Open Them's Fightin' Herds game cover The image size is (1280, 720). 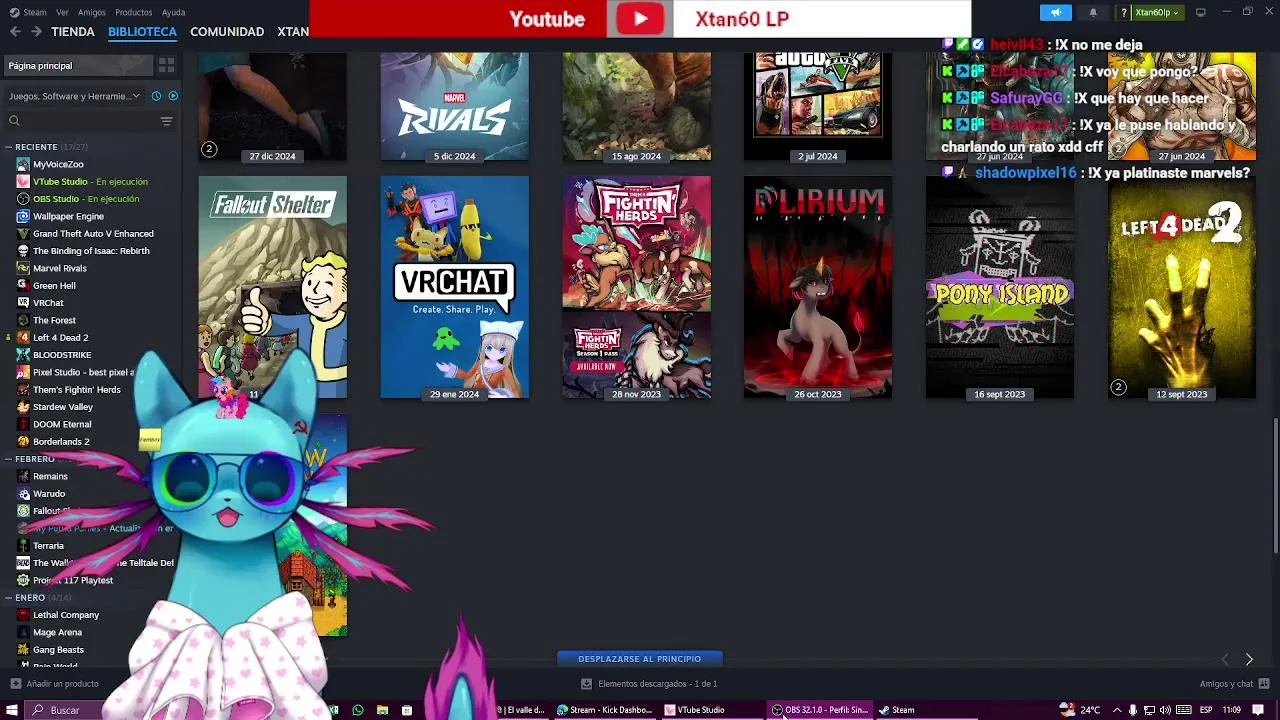637,287
